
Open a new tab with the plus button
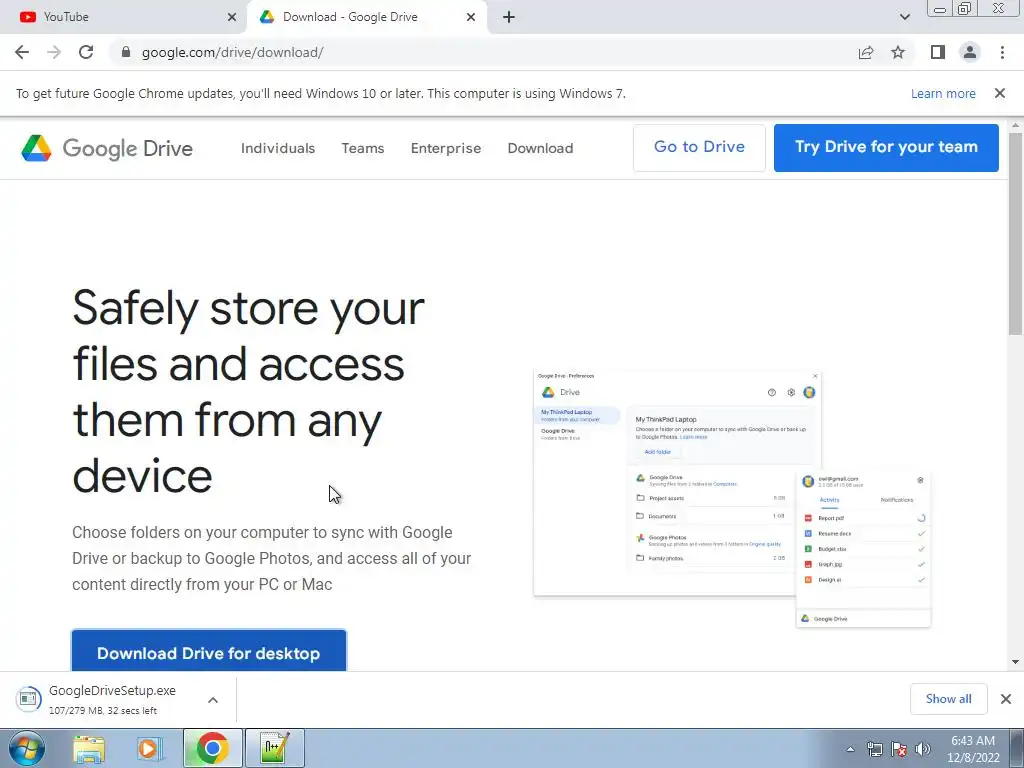pos(509,17)
